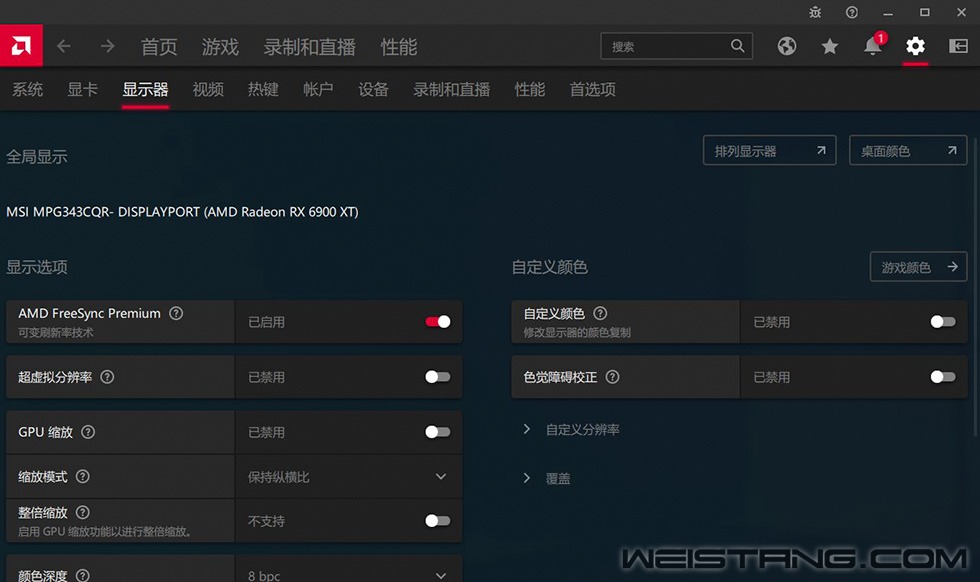Viewport: 980px width, 582px height.
Task: Open 首页 top menu
Action: pyautogui.click(x=159, y=46)
